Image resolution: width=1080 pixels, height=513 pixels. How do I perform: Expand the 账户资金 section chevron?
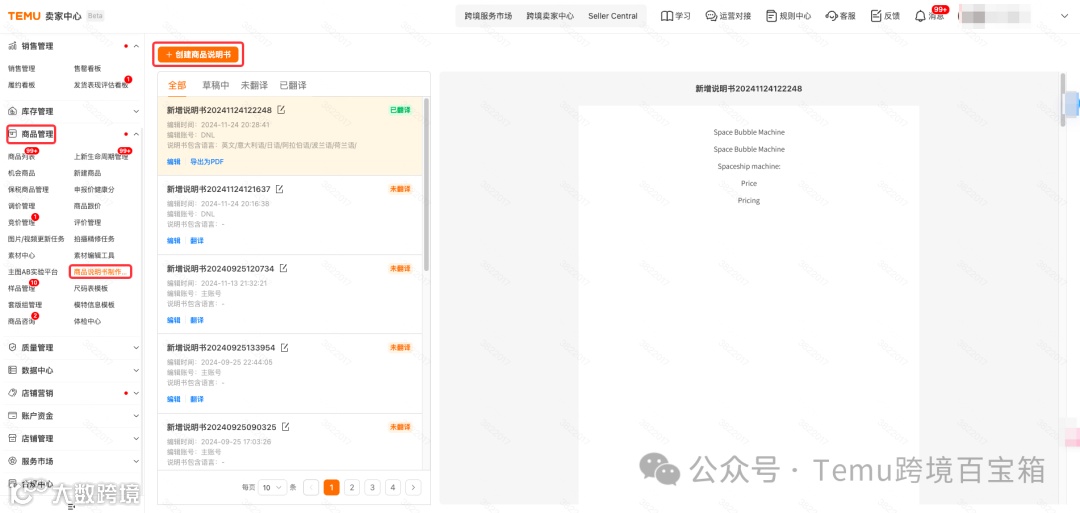tap(136, 416)
